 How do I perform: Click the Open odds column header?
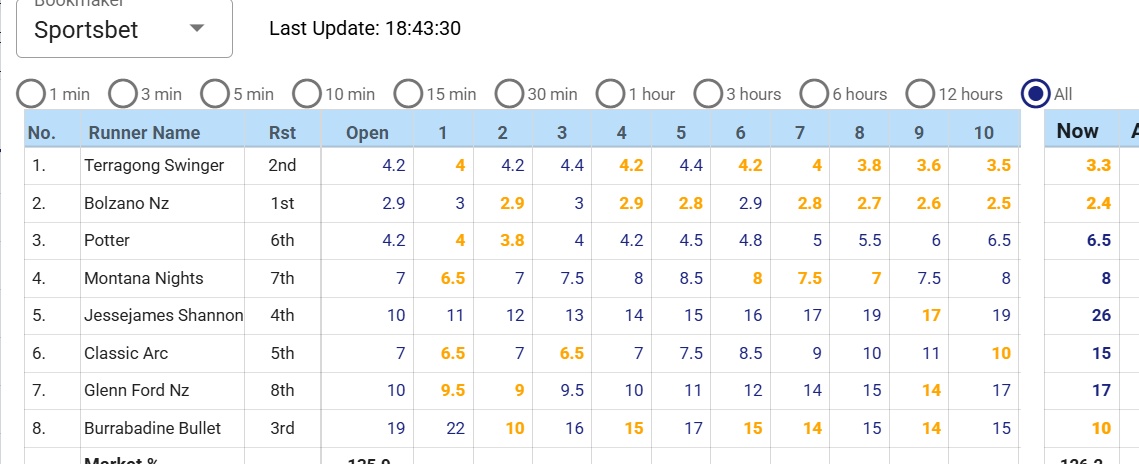[367, 132]
